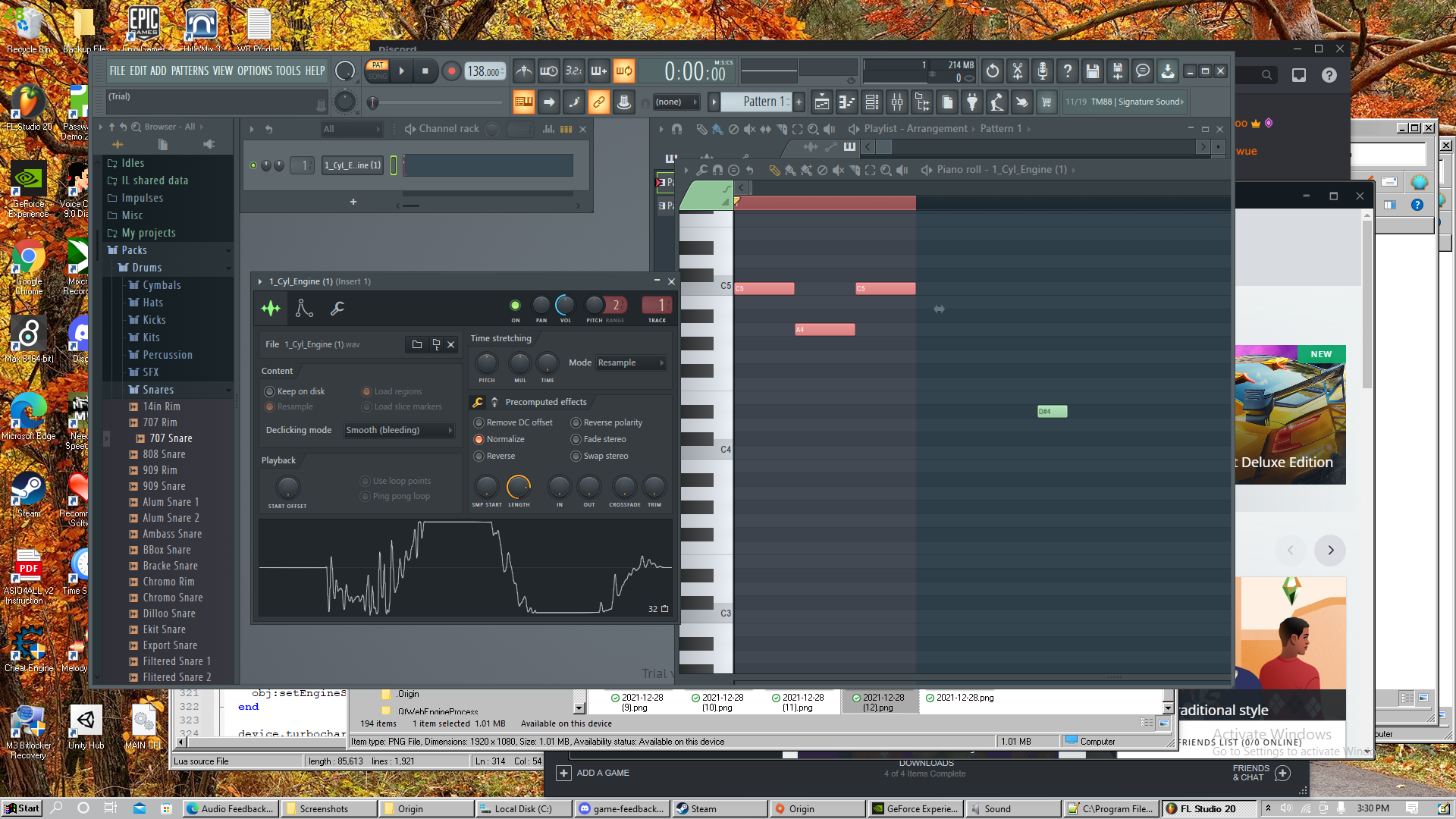Open the plugin picker plug icon
This screenshot has height=819, width=1456.
click(x=972, y=102)
